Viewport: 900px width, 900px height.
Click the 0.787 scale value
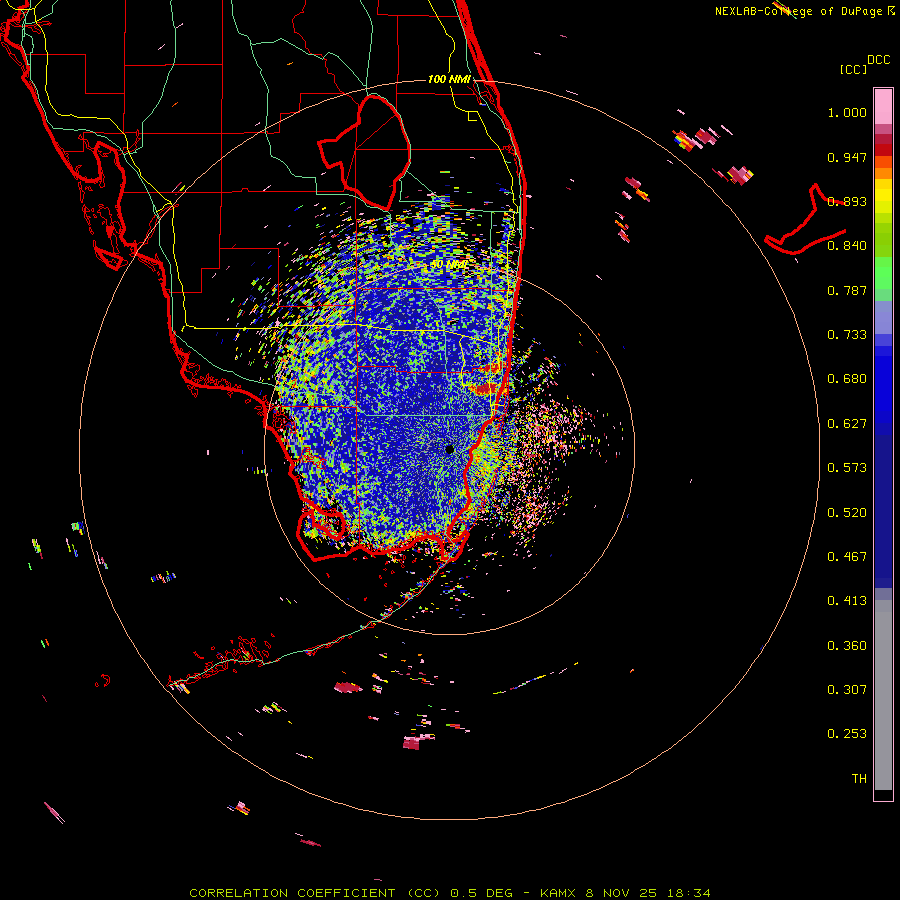847,290
